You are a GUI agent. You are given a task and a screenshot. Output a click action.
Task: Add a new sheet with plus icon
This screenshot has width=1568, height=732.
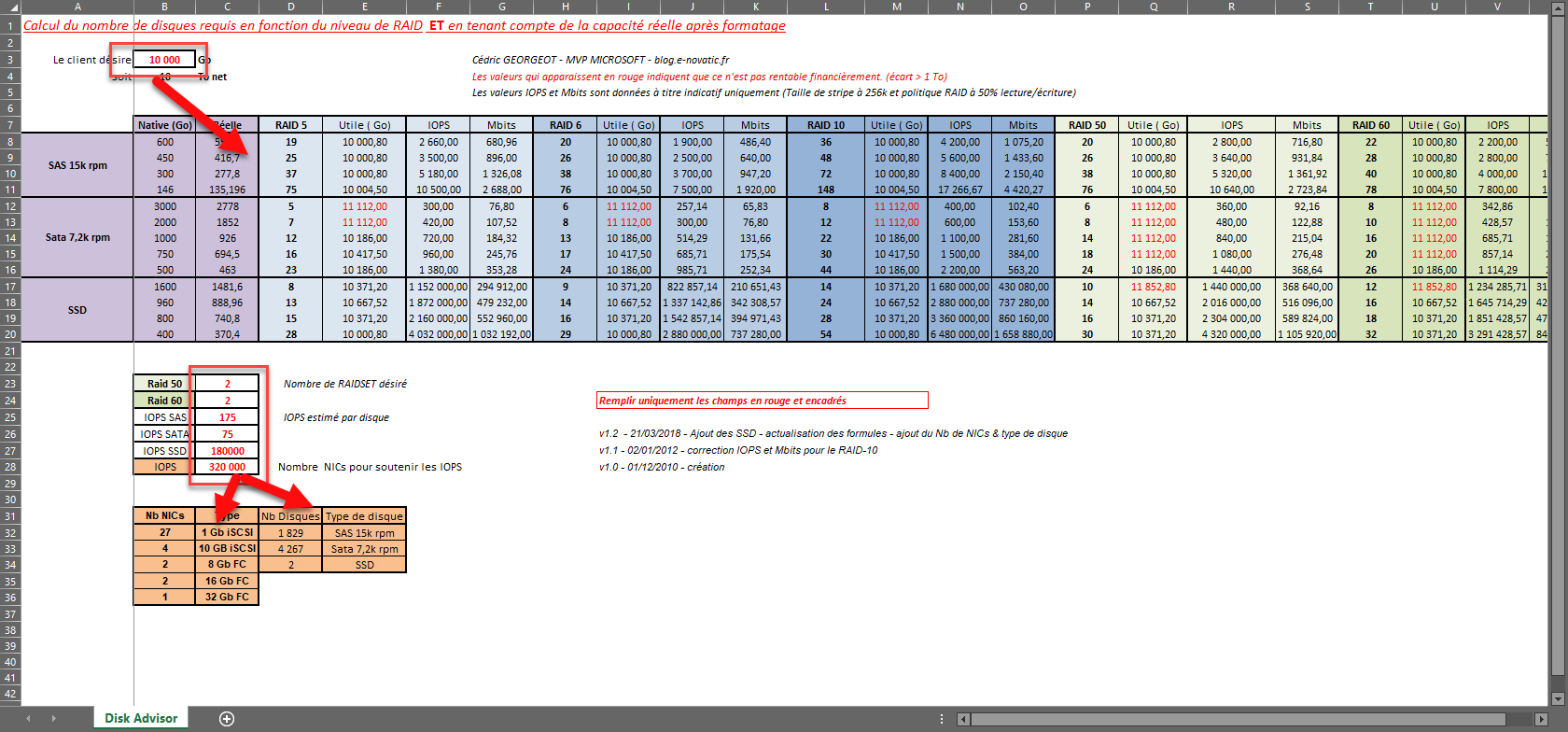[x=227, y=718]
